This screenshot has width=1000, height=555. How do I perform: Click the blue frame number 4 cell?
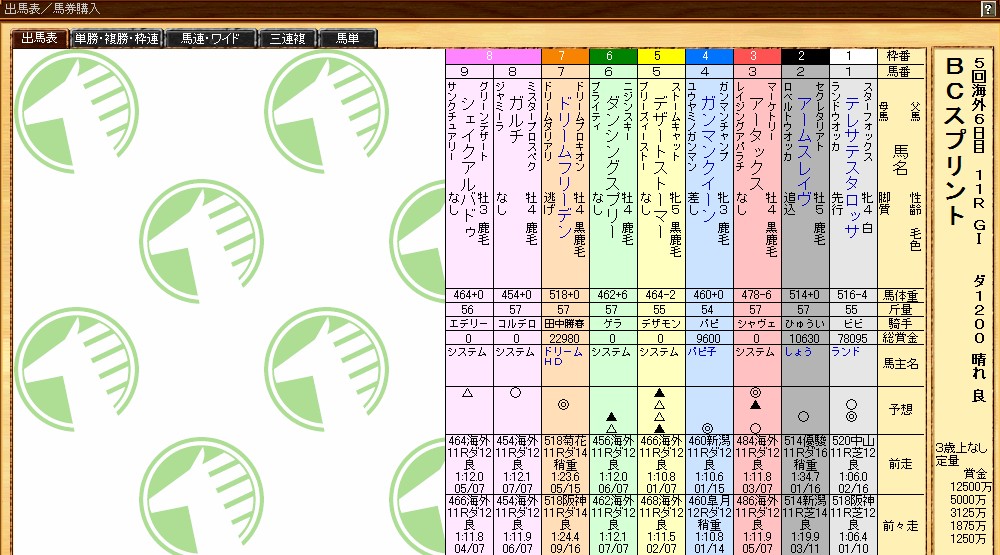(x=709, y=56)
